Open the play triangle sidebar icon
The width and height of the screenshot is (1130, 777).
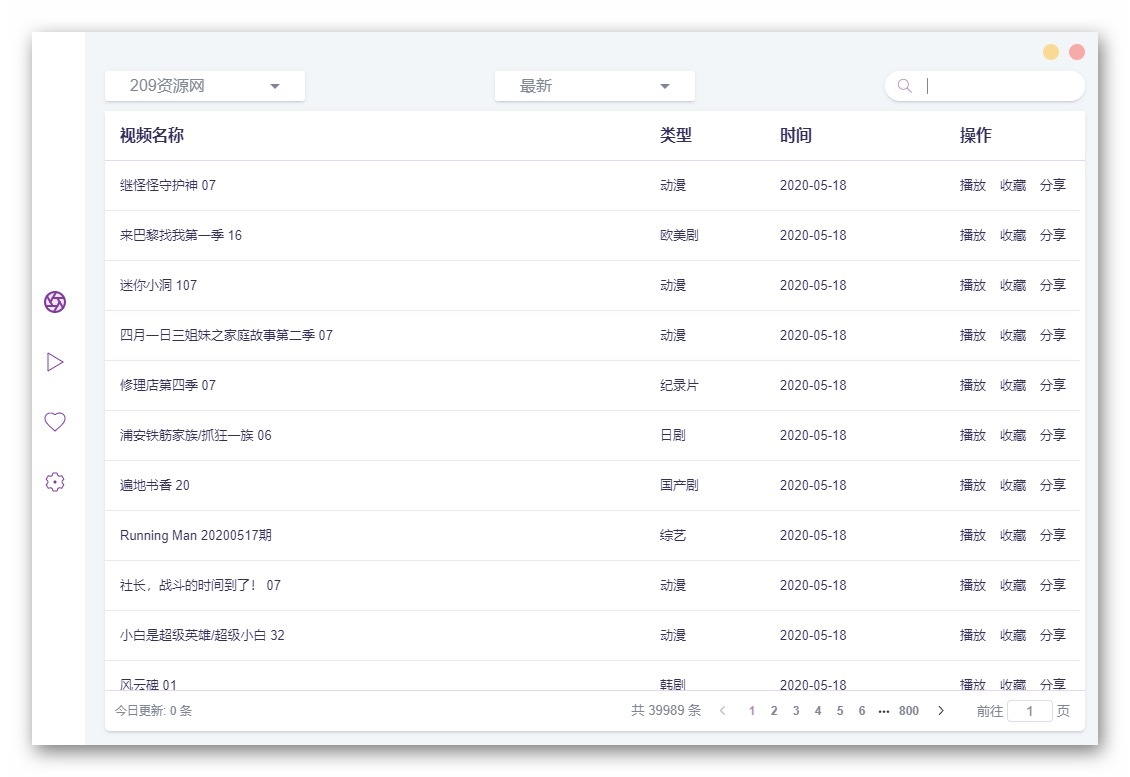point(55,362)
